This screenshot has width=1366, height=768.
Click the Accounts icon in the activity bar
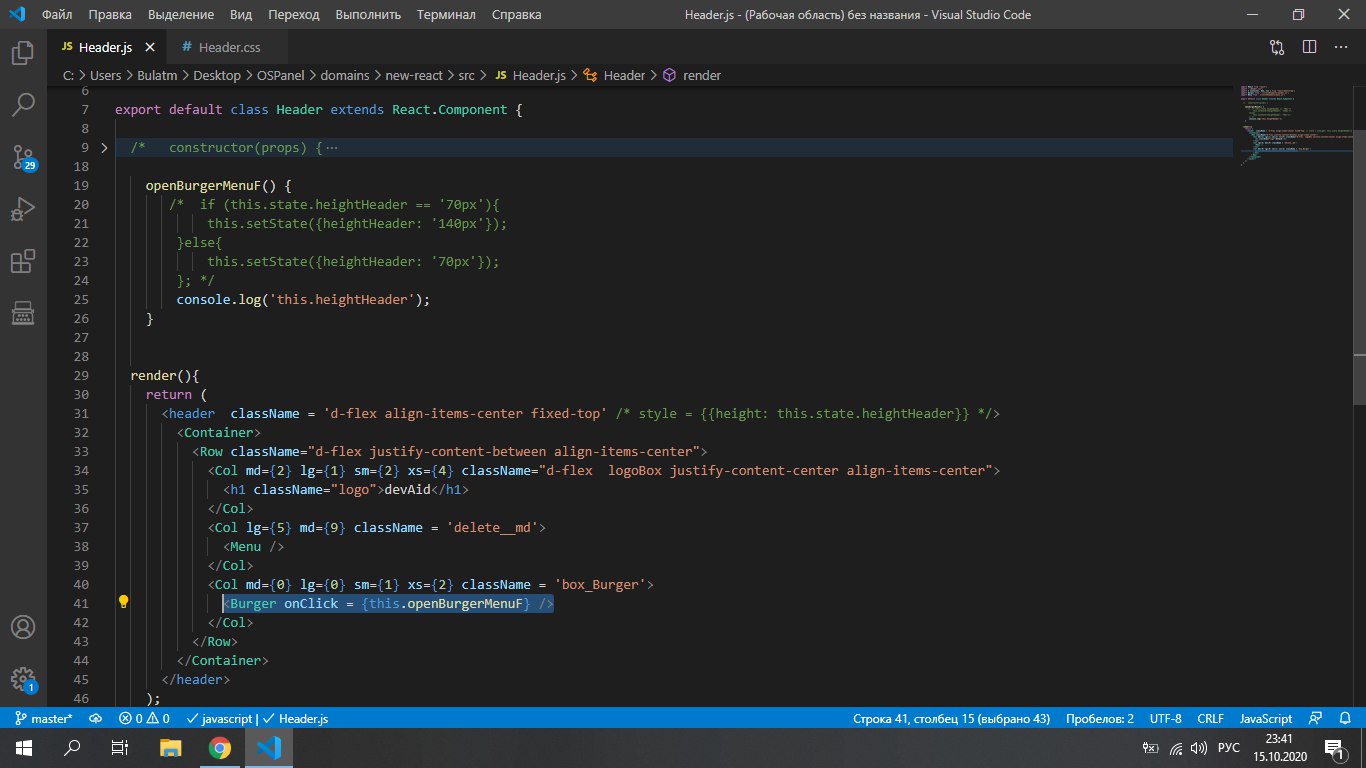(x=22, y=628)
